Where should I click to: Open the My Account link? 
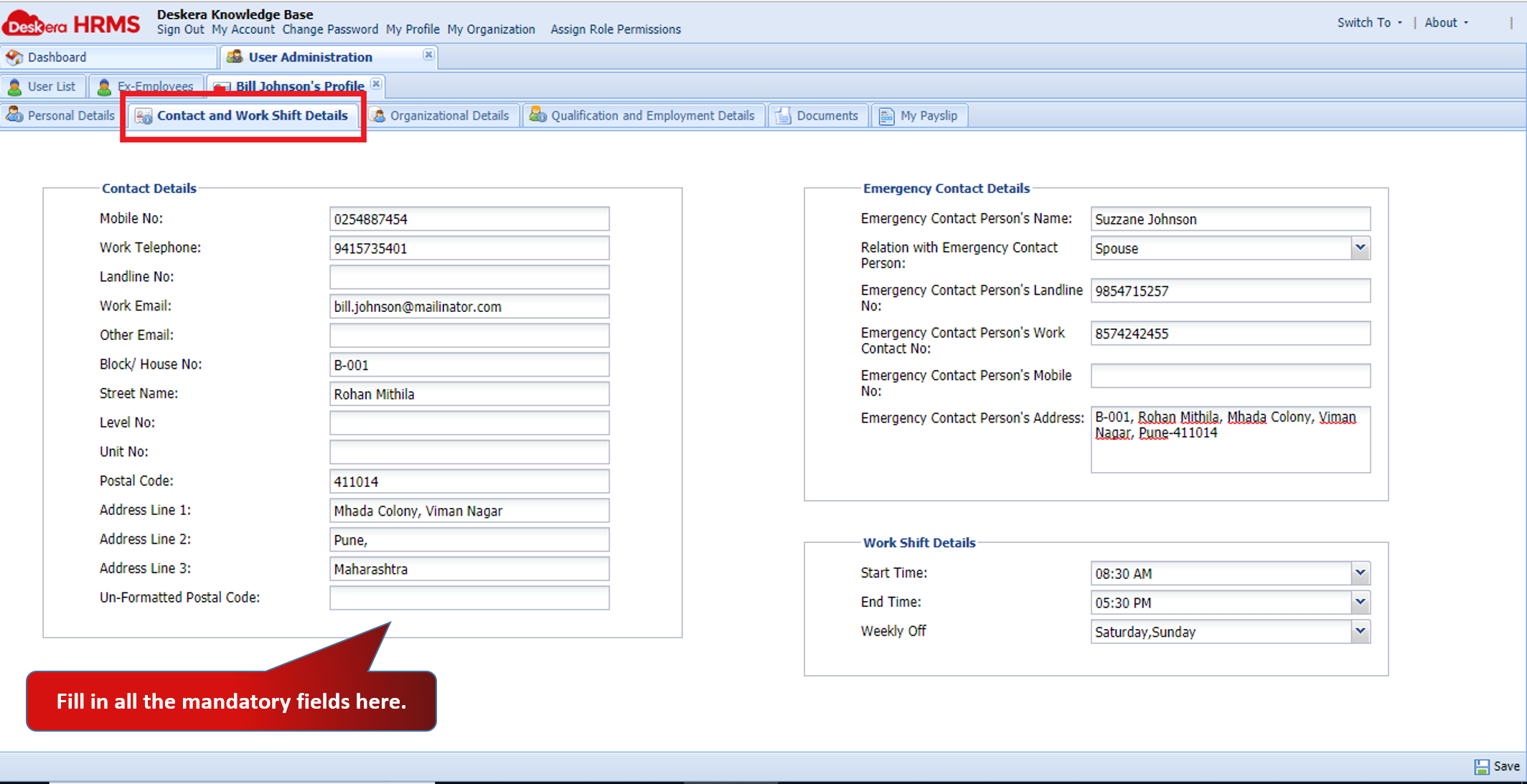pos(243,29)
